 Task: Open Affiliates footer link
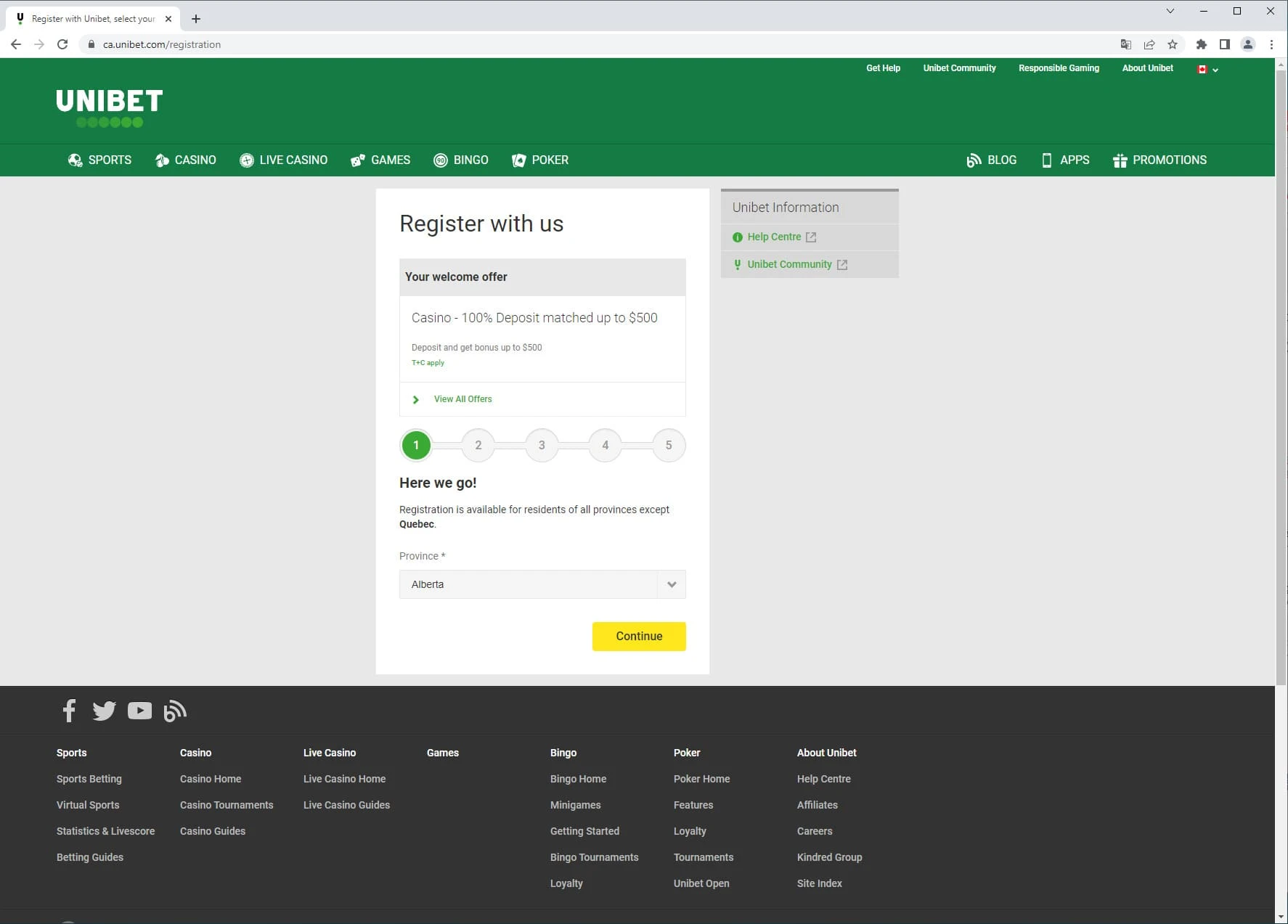pos(817,805)
